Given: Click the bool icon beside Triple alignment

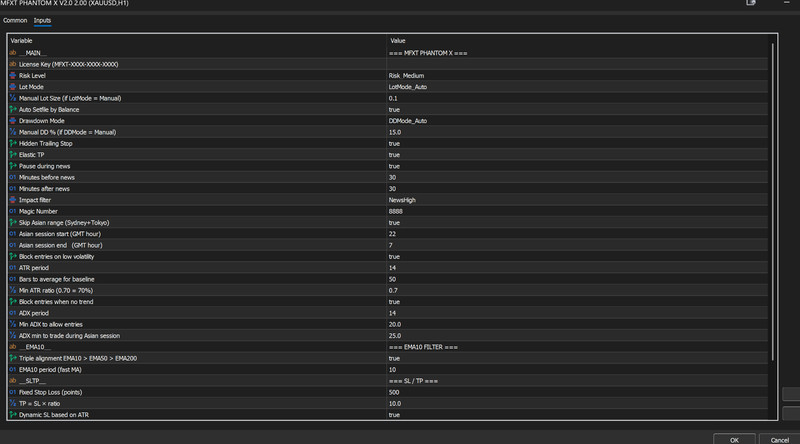Looking at the screenshot, I should pyautogui.click(x=13, y=358).
